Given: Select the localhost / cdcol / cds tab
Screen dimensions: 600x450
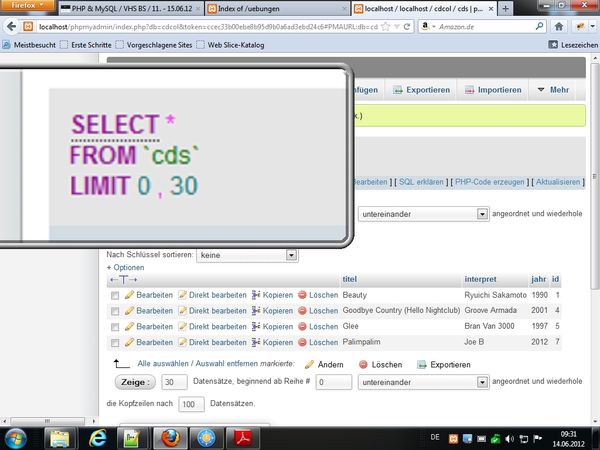Looking at the screenshot, I should click(424, 8).
